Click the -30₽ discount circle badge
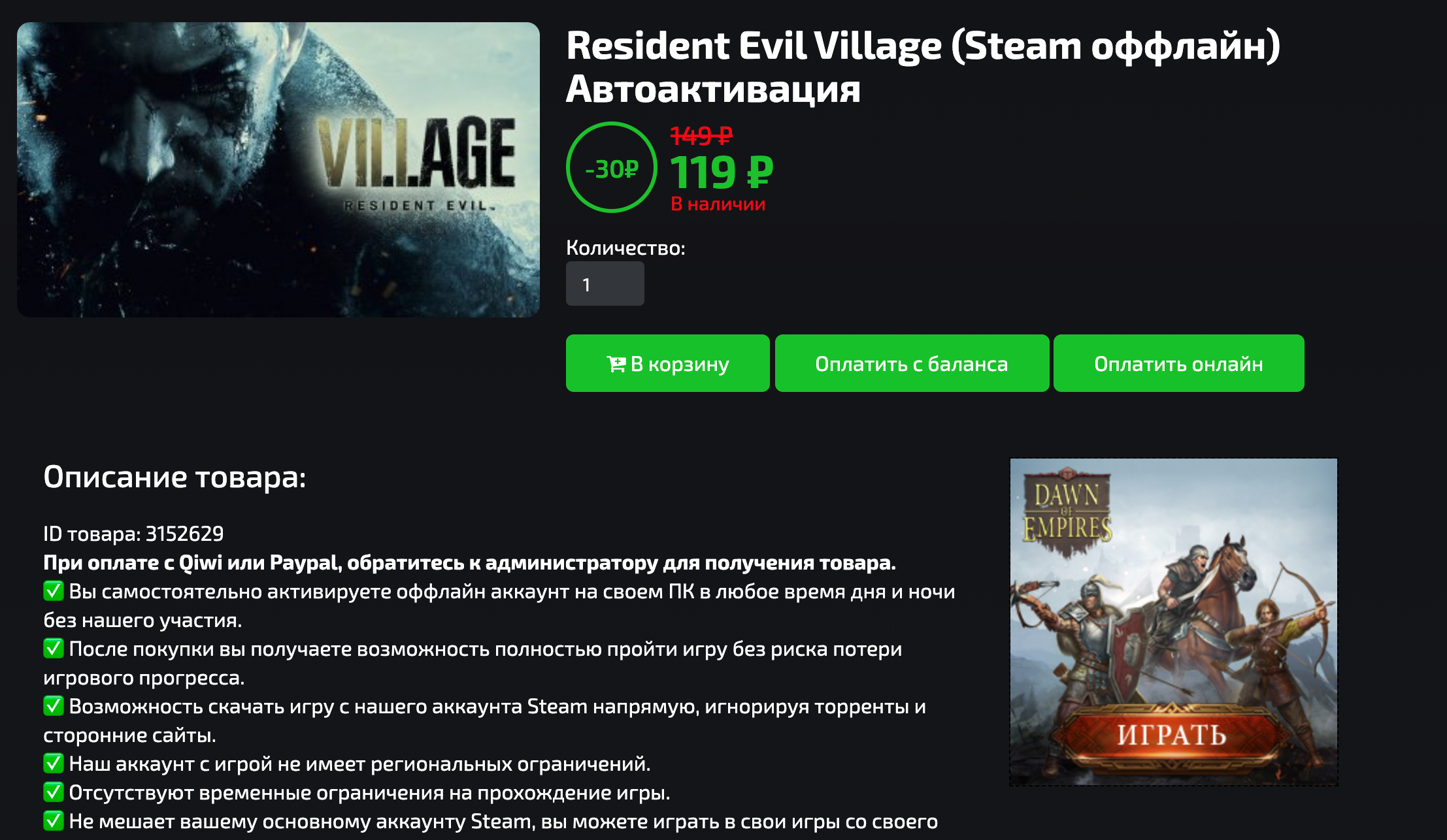Screen dimensions: 1447x840 coord(612,167)
